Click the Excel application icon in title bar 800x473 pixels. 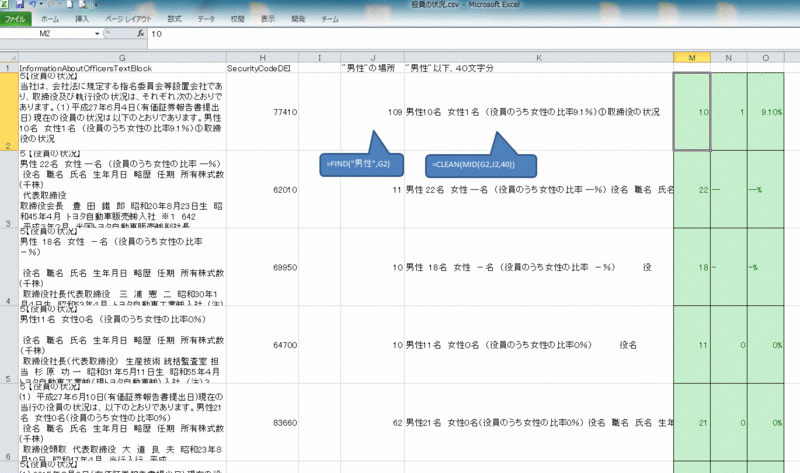coord(5,4)
